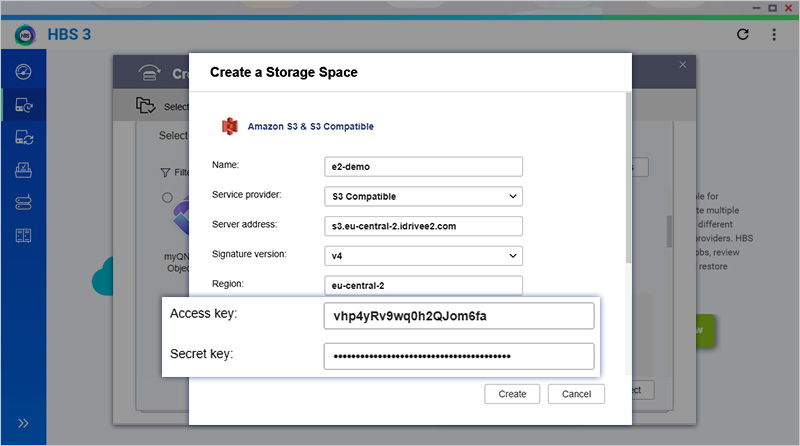Click the Access key label

(x=204, y=313)
